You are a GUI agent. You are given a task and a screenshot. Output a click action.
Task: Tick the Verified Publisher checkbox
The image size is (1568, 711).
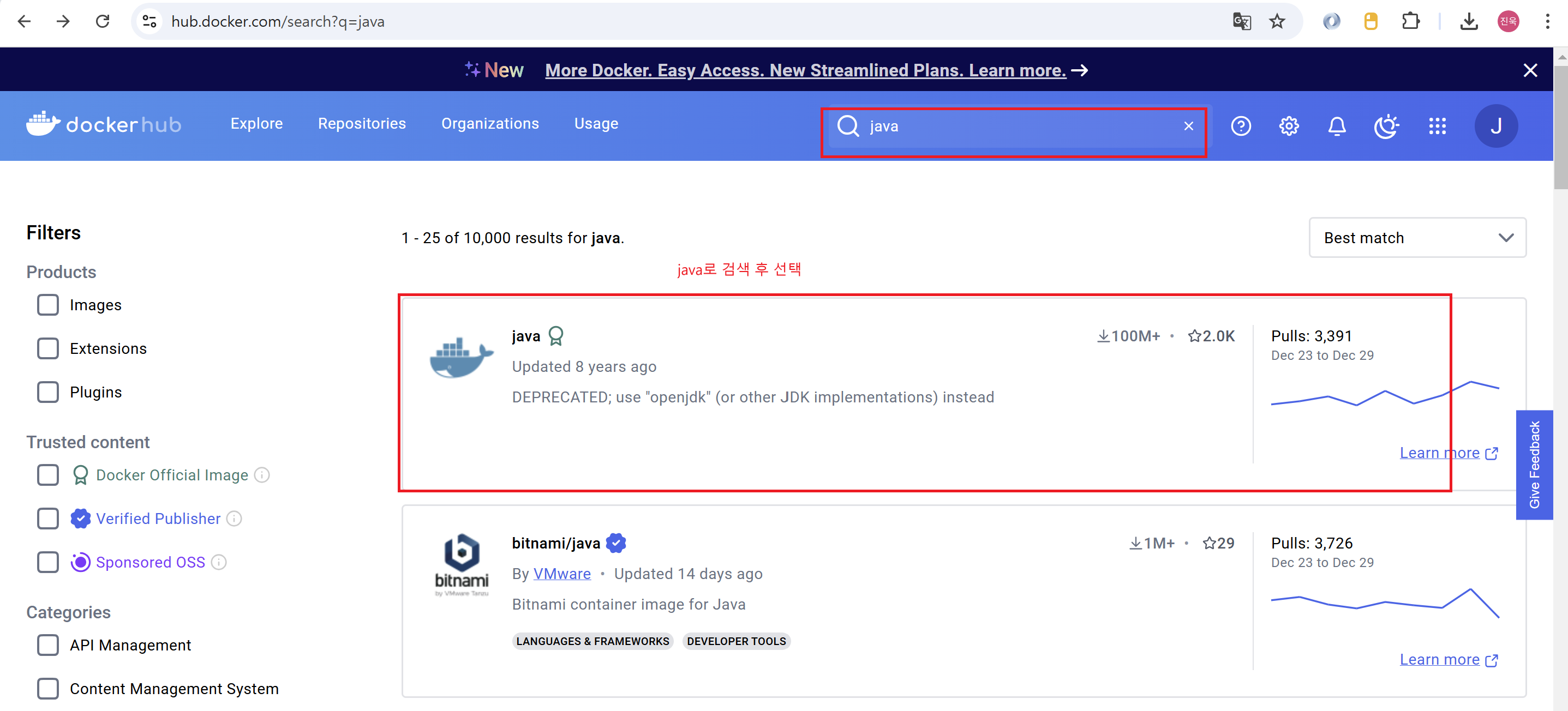tap(48, 519)
